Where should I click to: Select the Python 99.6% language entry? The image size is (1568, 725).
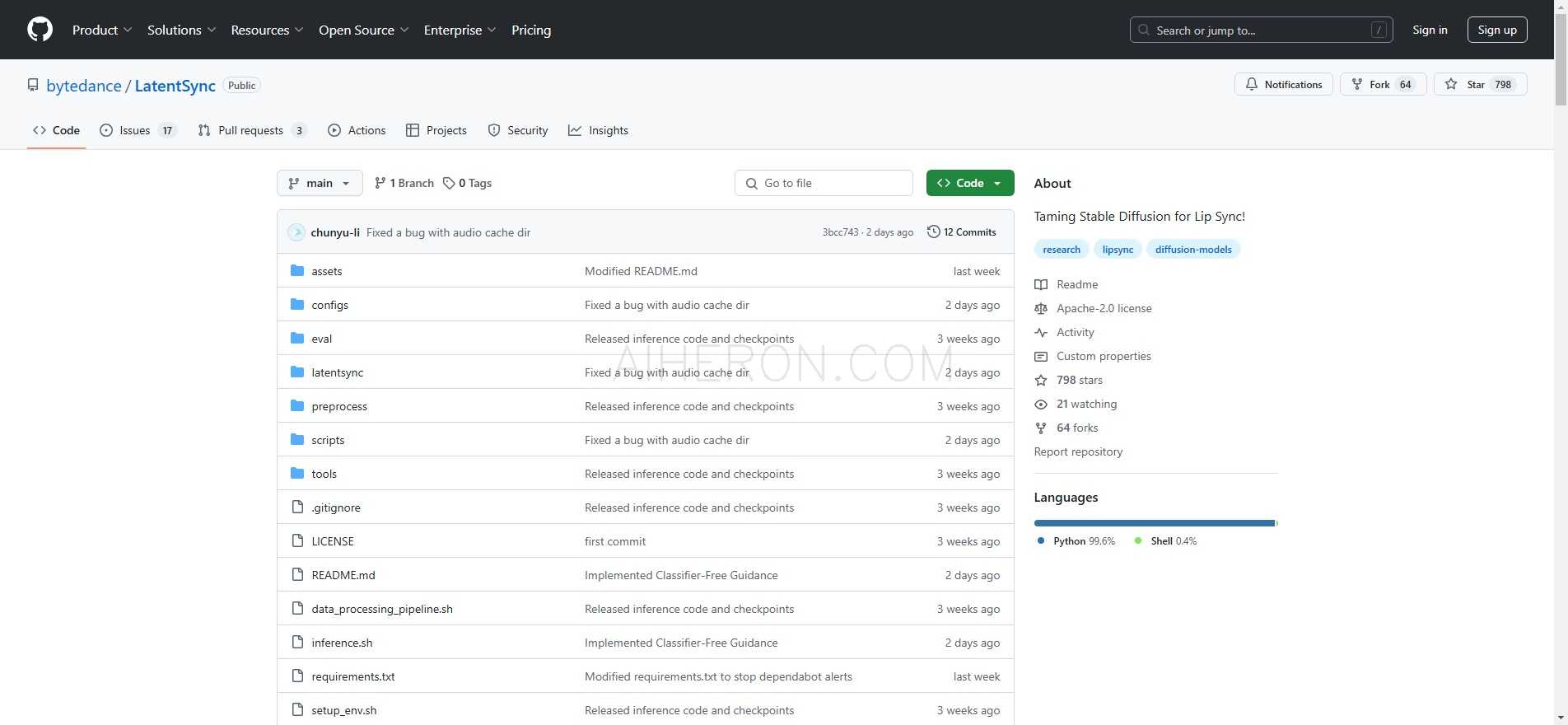pyautogui.click(x=1076, y=540)
